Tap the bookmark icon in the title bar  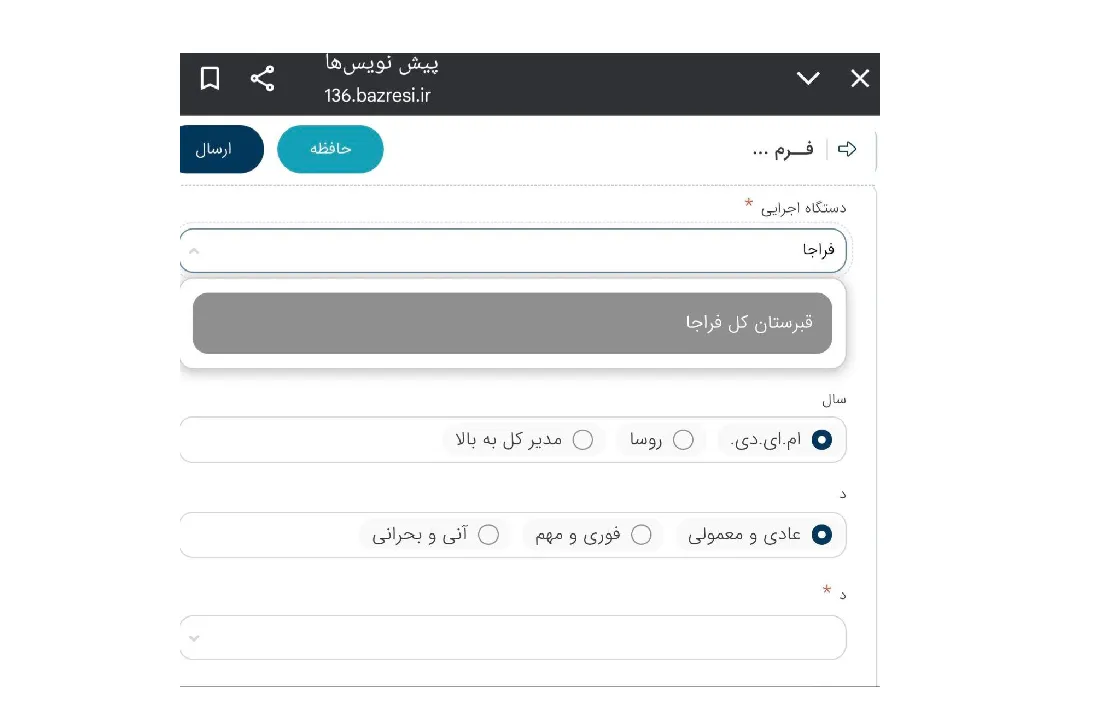coord(210,78)
